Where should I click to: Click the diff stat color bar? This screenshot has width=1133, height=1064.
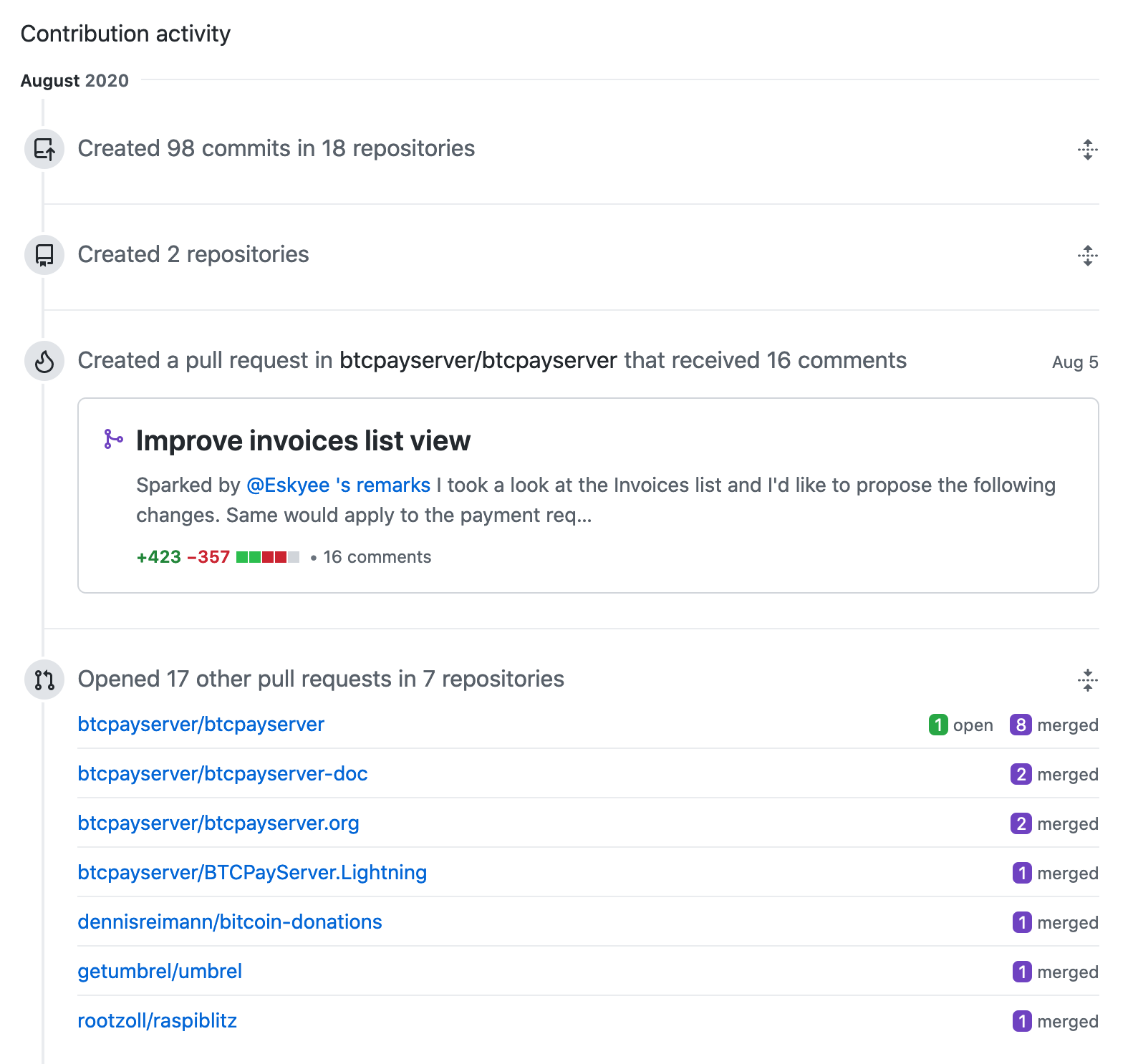click(x=268, y=557)
